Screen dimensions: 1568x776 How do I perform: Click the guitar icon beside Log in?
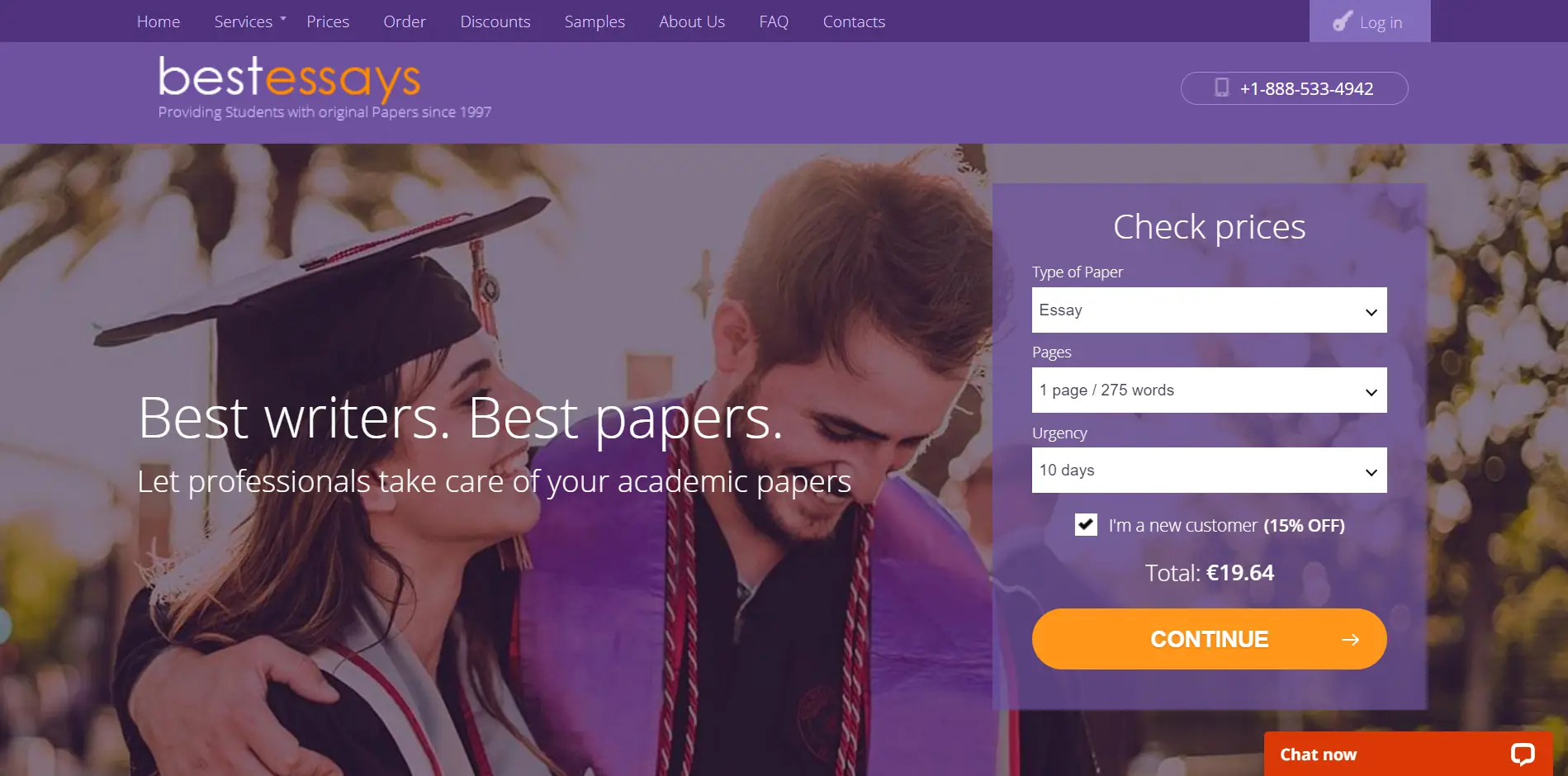[x=1343, y=21]
